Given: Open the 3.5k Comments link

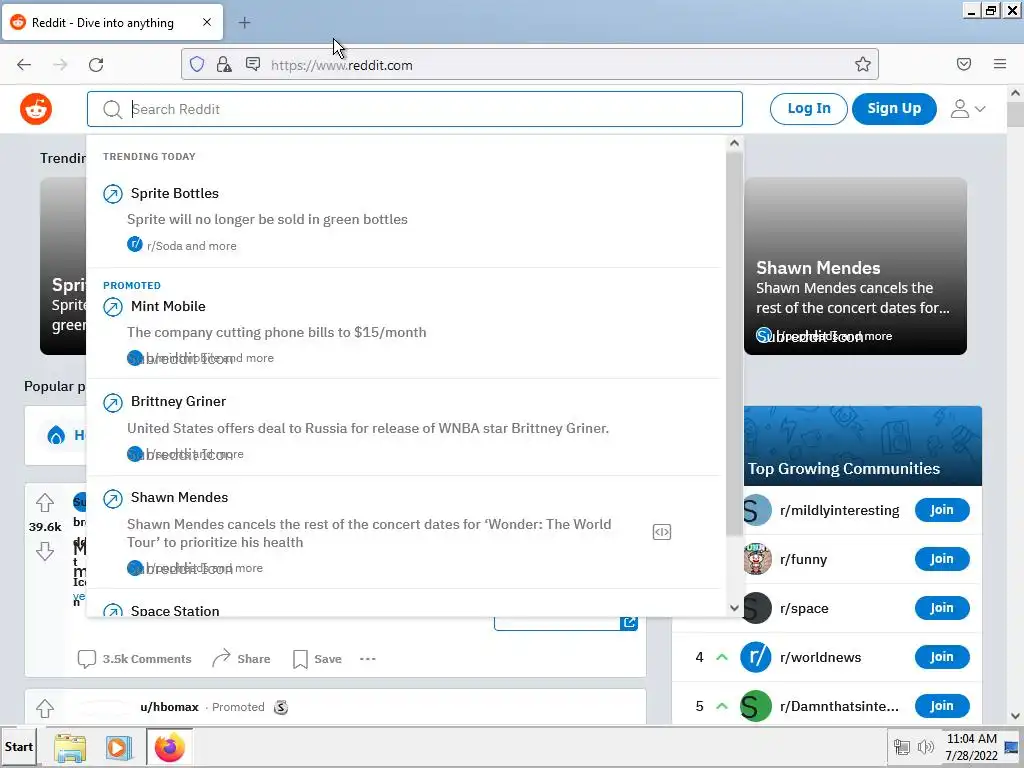Looking at the screenshot, I should 134,659.
